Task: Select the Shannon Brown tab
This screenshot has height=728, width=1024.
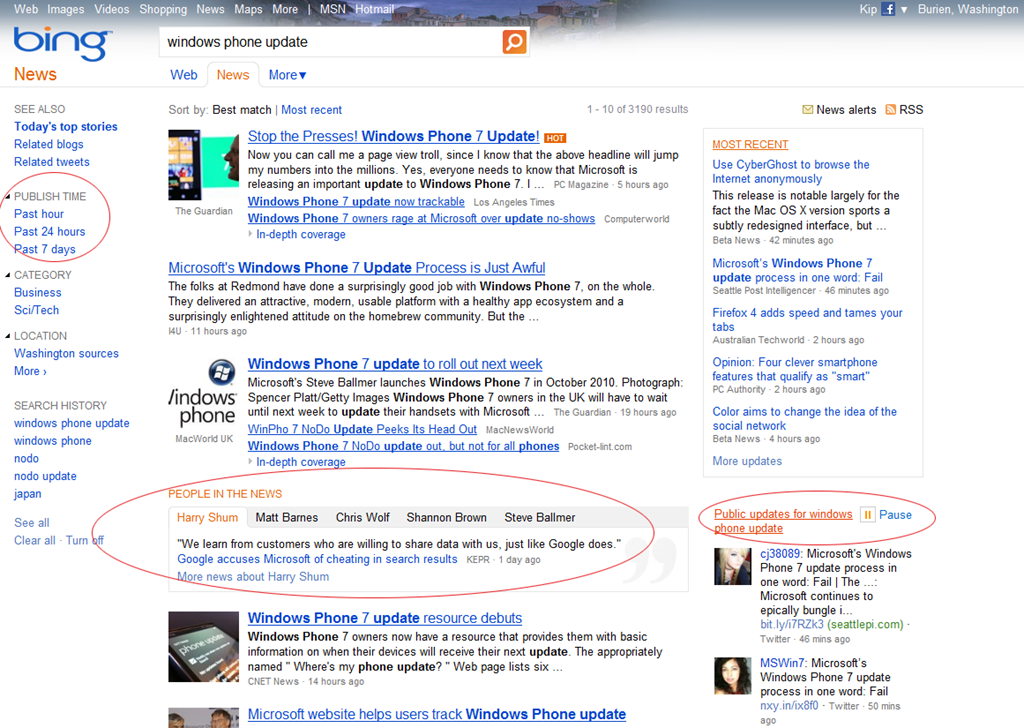Action: click(x=447, y=517)
